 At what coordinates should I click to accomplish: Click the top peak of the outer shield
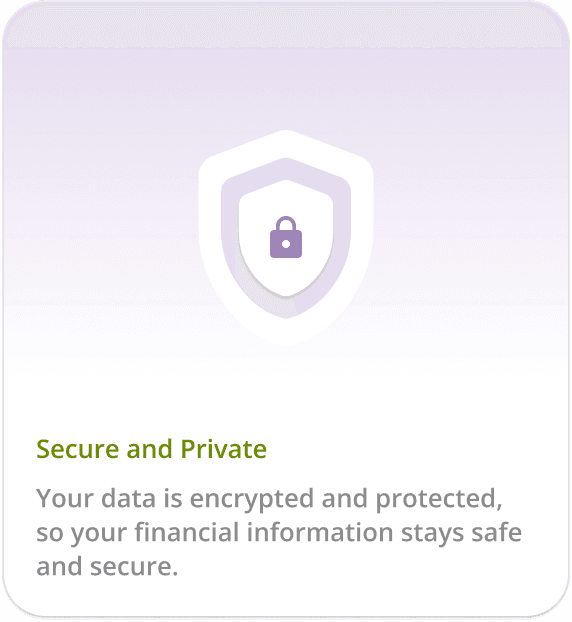pyautogui.click(x=286, y=135)
